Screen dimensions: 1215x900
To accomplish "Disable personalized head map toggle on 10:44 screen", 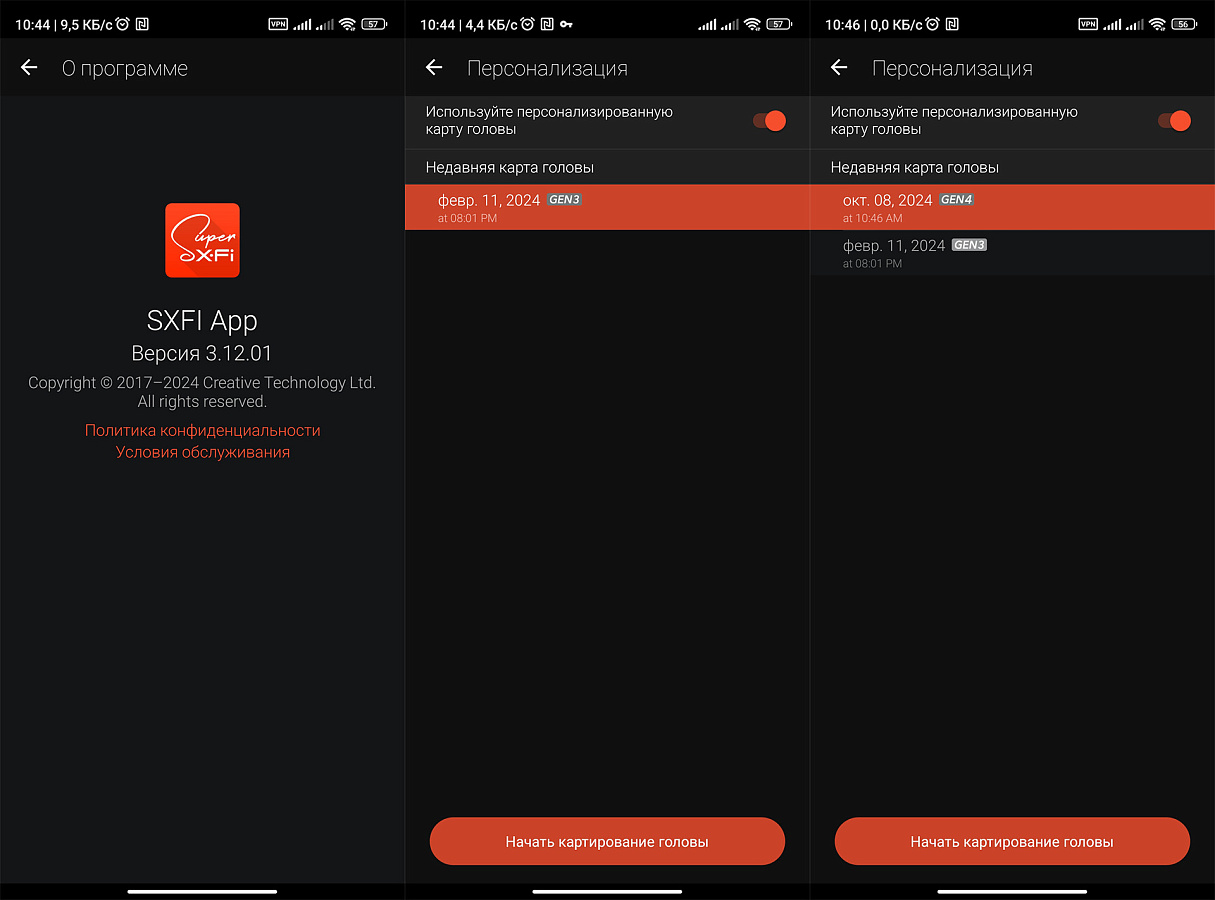I will coord(769,121).
